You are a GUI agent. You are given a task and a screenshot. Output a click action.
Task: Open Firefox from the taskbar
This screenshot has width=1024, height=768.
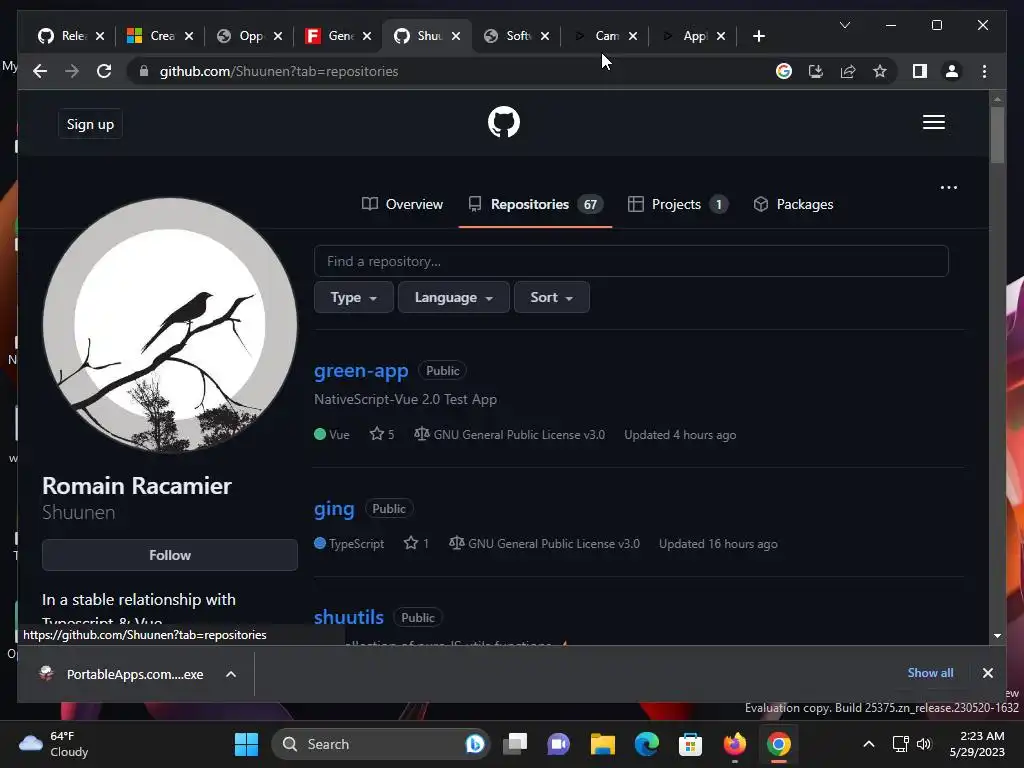(x=735, y=744)
